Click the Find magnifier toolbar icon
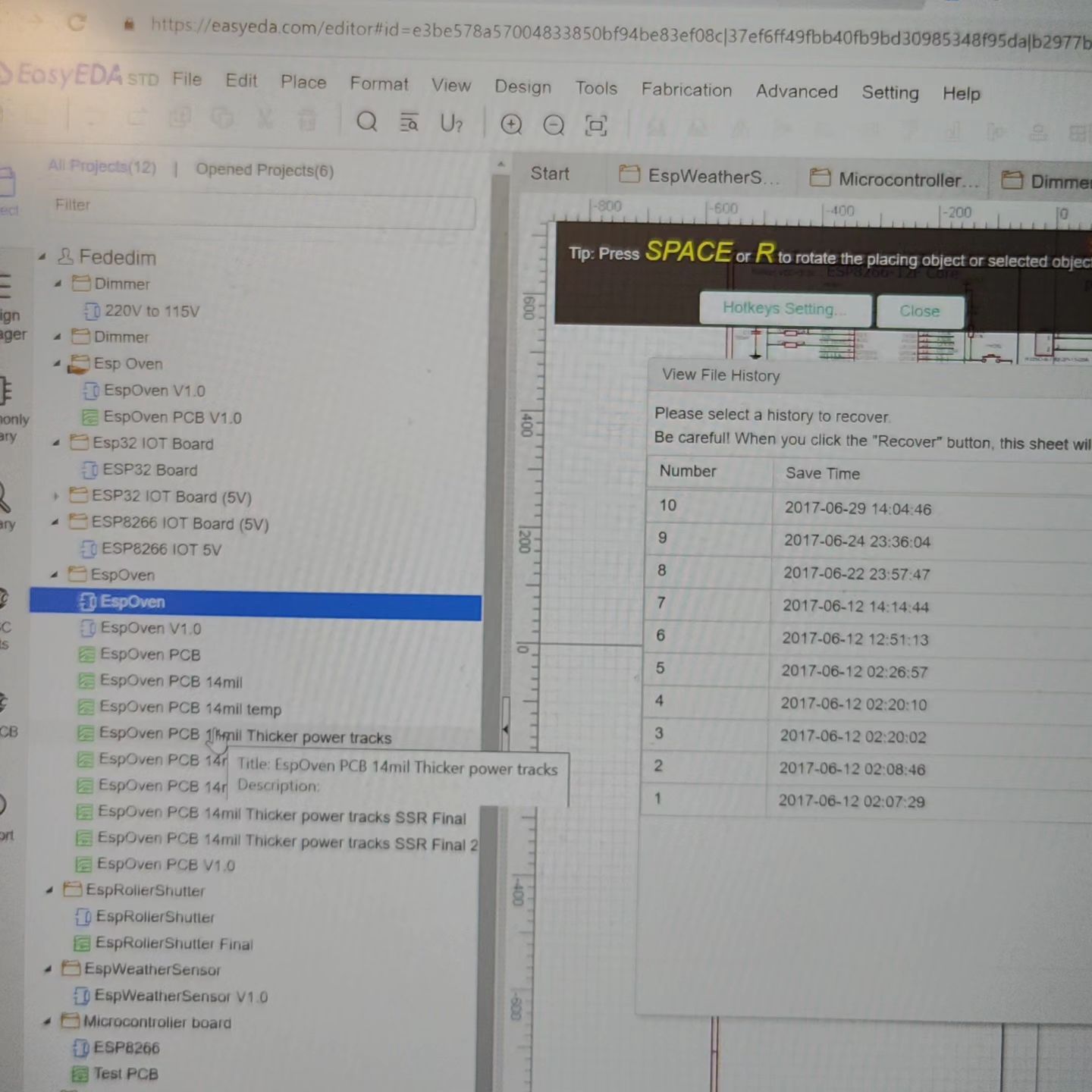This screenshot has width=1092, height=1092. (x=367, y=121)
